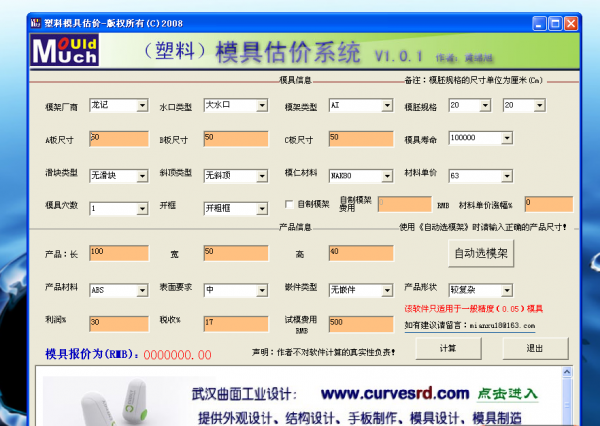Click the banner scrollbar up arrow
The image size is (600, 426).
click(x=567, y=372)
